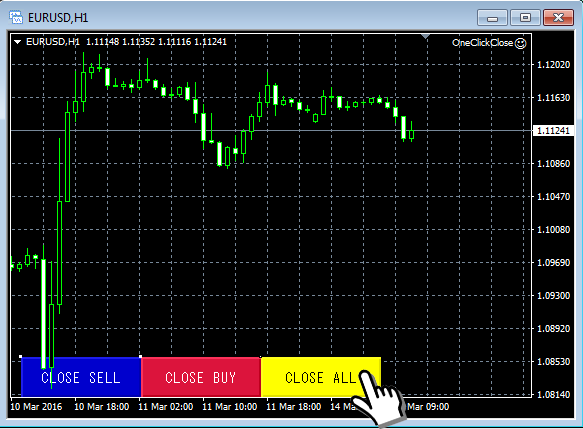This screenshot has width=583, height=429.
Task: Click the 1.12020 price scale label
Action: pos(554,65)
